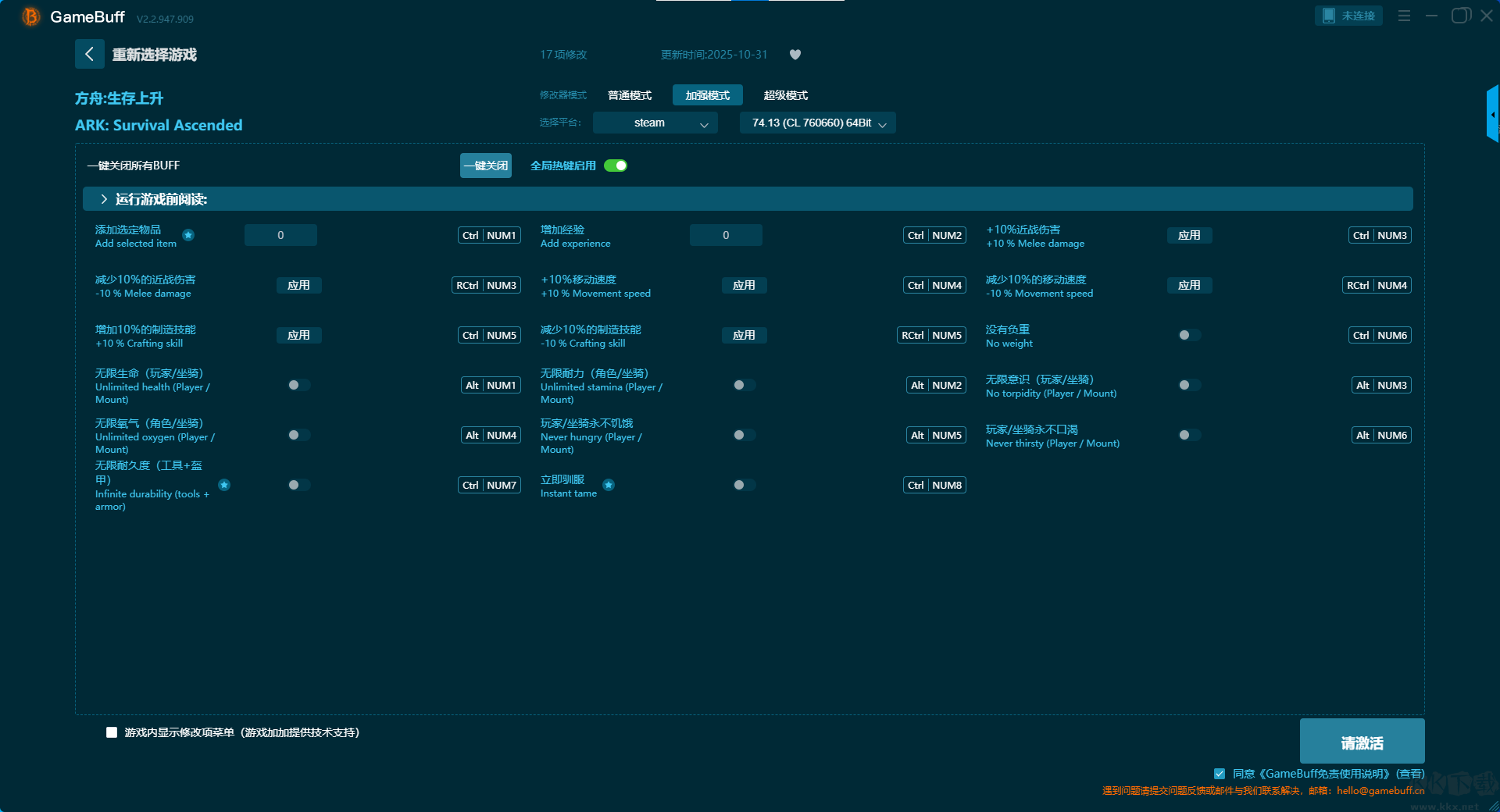This screenshot has height=812, width=1500.
Task: Click the hello@gamebuff.cn support email text
Action: tap(1380, 790)
